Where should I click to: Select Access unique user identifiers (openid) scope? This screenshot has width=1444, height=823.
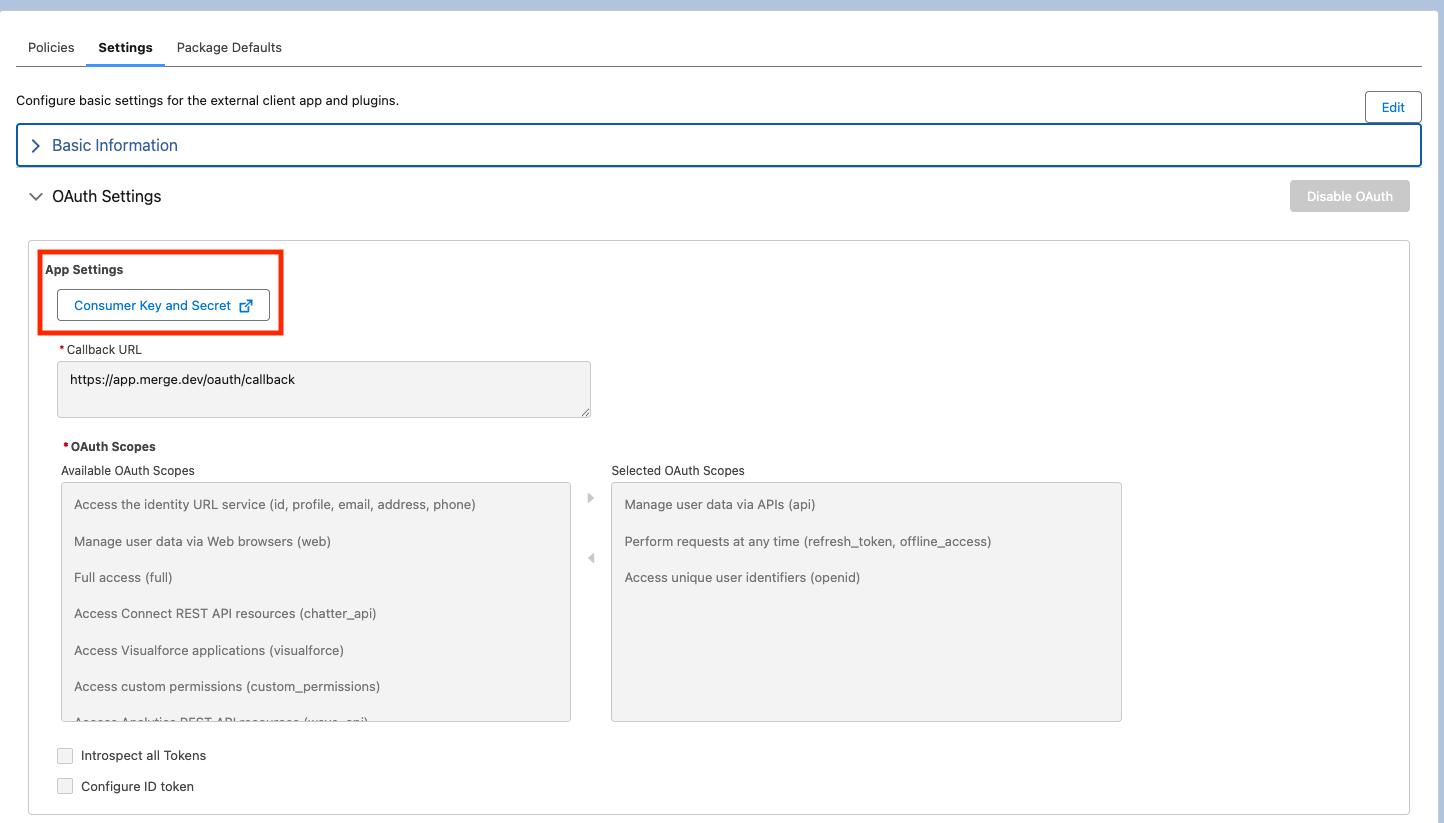click(742, 578)
